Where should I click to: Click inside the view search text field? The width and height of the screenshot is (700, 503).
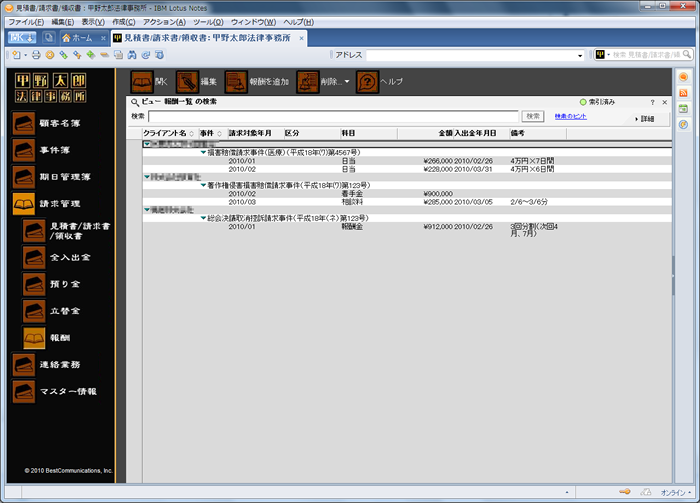pos(333,116)
